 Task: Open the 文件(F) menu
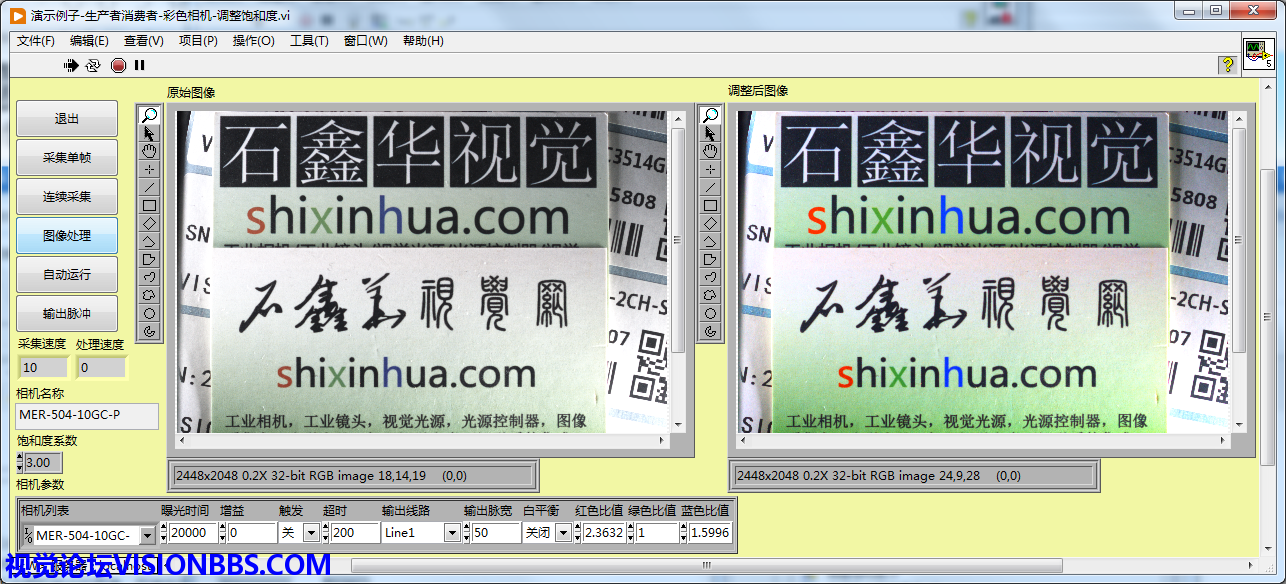tap(36, 41)
